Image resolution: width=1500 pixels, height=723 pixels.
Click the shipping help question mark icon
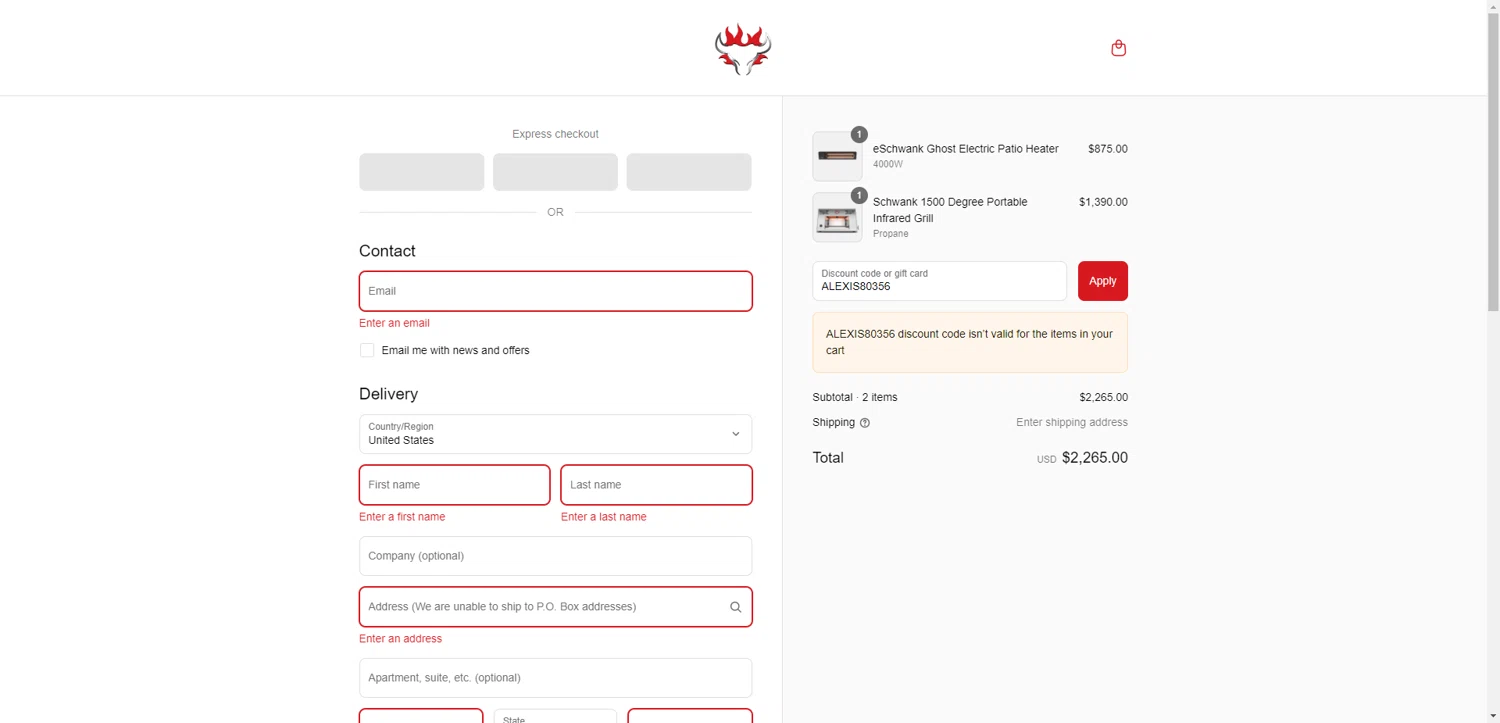865,423
